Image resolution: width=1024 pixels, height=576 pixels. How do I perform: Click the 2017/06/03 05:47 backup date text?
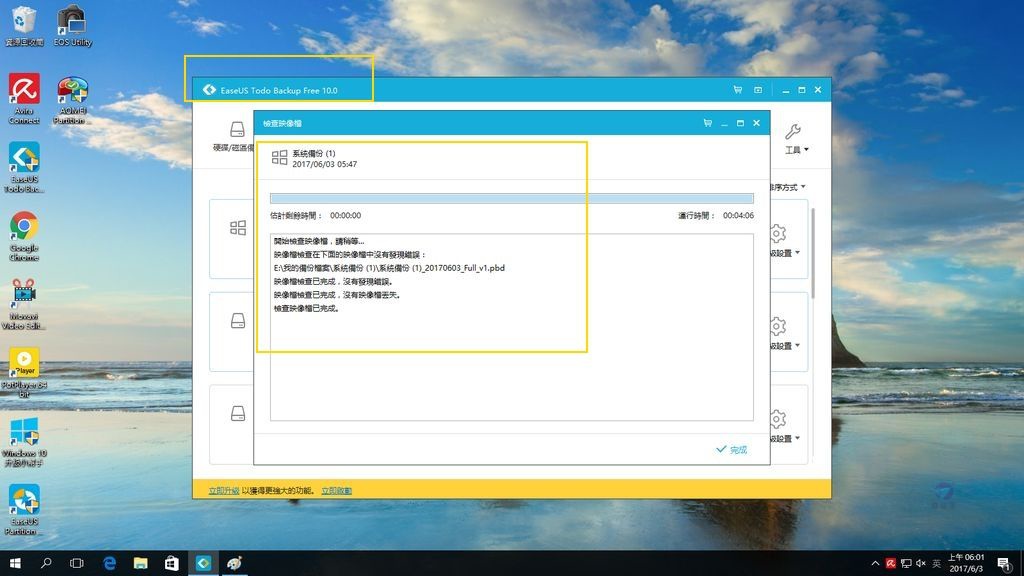[x=325, y=165]
